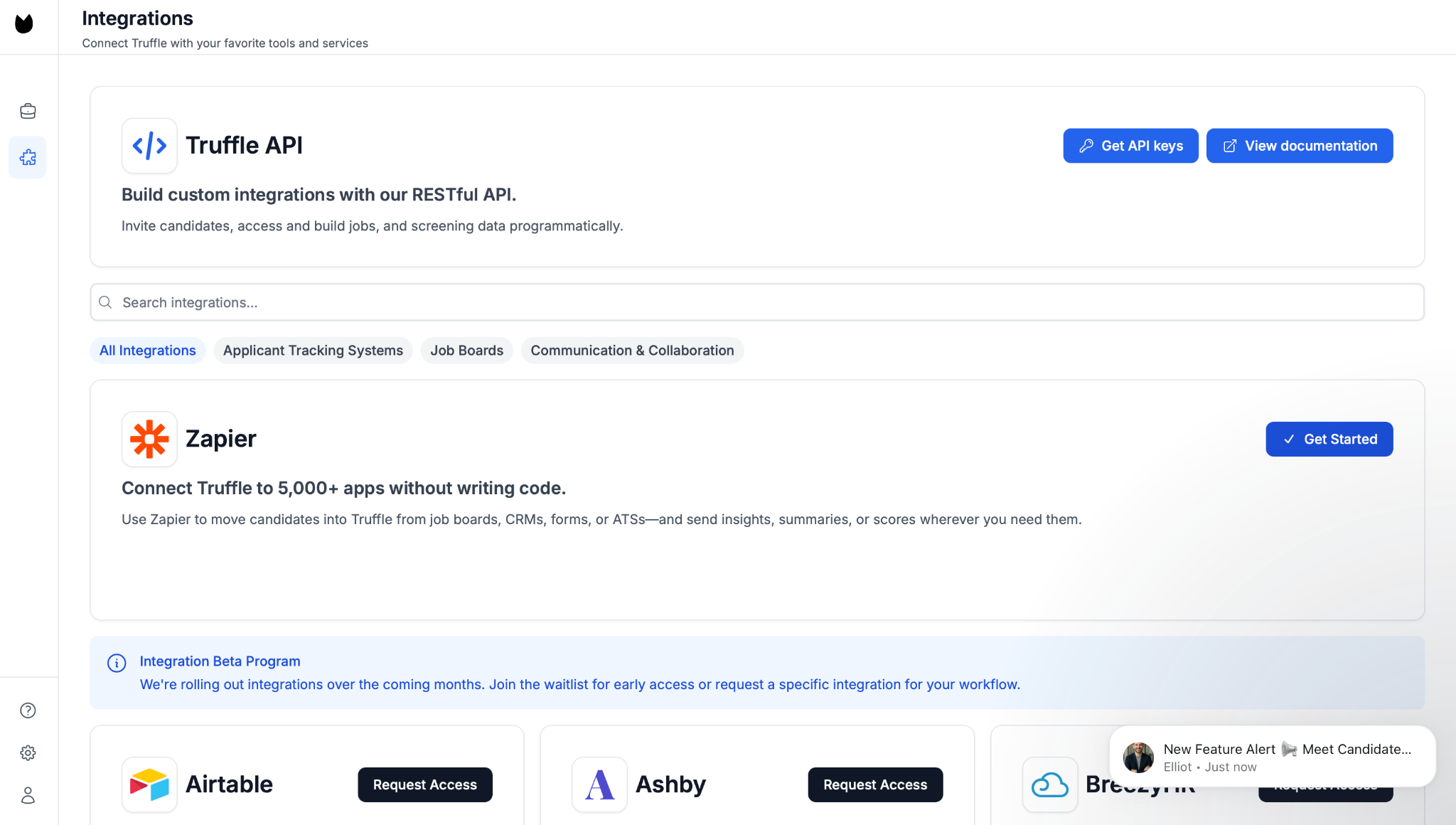1456x825 pixels.
Task: Select the Integrations puzzle sidebar icon
Action: 28,157
